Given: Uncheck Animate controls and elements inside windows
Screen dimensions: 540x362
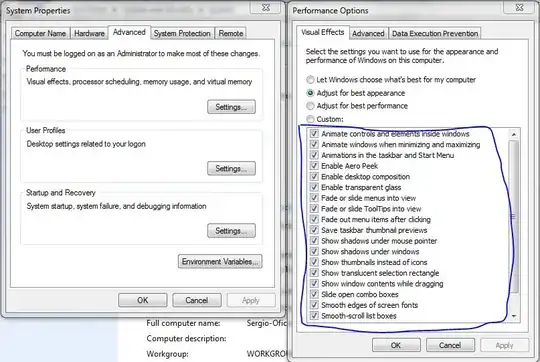Looking at the screenshot, I should pos(314,134).
